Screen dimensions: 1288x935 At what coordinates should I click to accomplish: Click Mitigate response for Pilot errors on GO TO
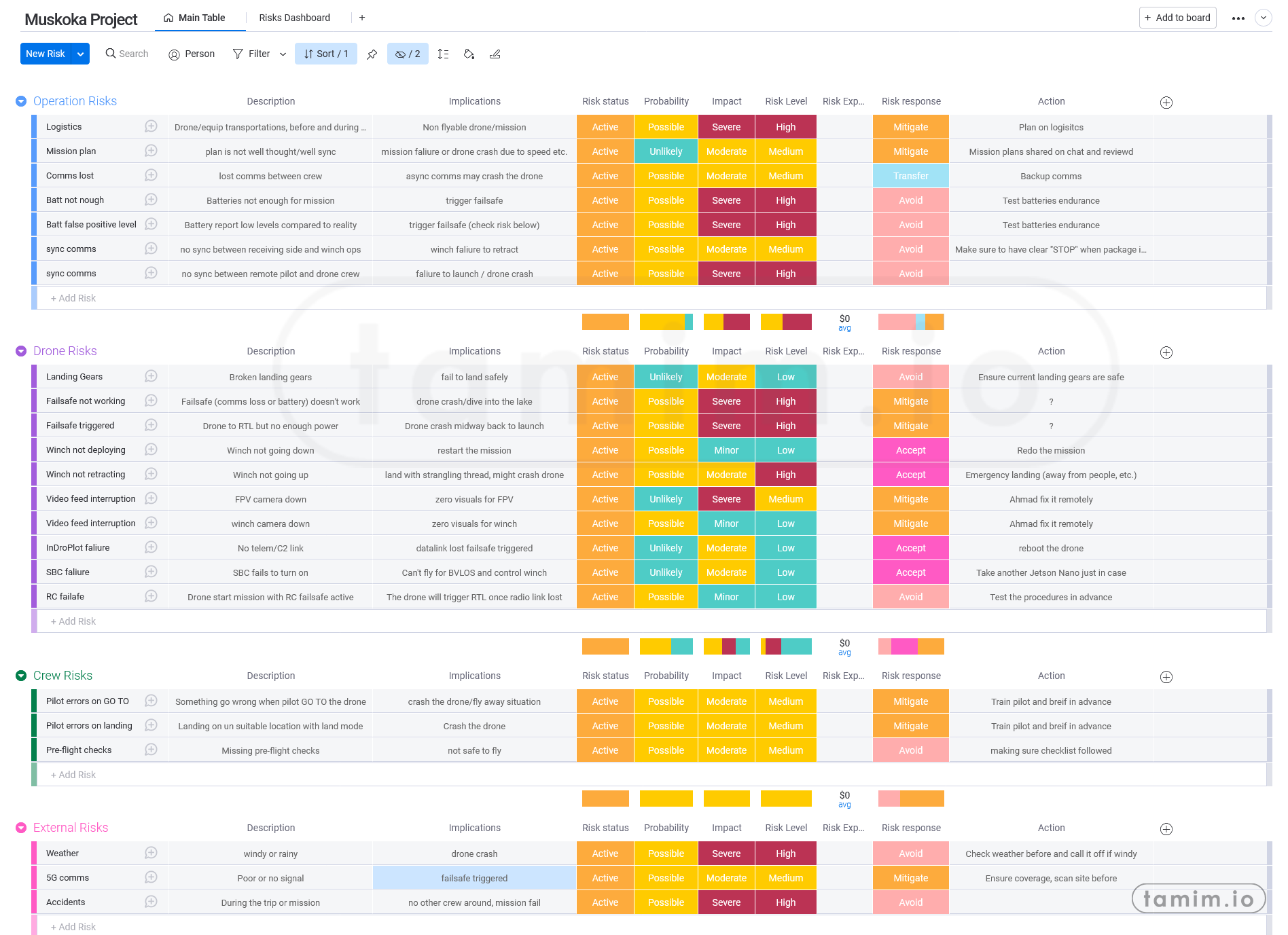[x=911, y=701]
